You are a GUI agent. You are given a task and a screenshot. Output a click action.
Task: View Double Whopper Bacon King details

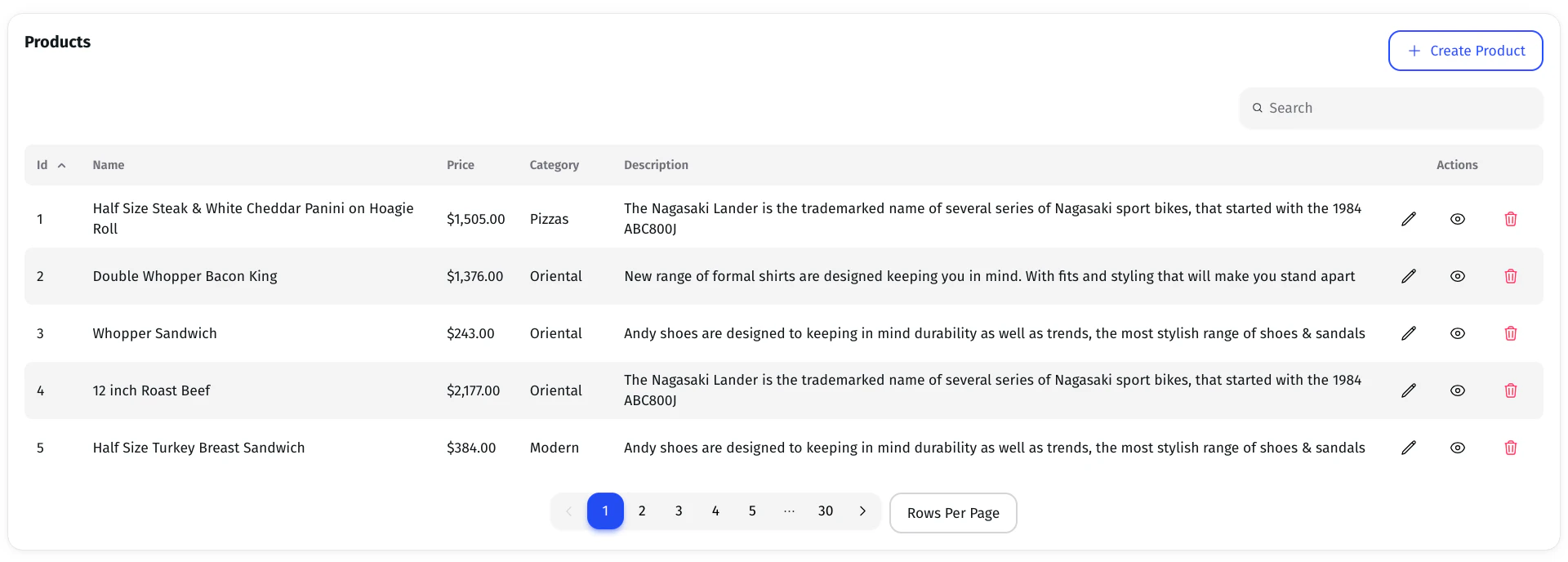point(1458,276)
